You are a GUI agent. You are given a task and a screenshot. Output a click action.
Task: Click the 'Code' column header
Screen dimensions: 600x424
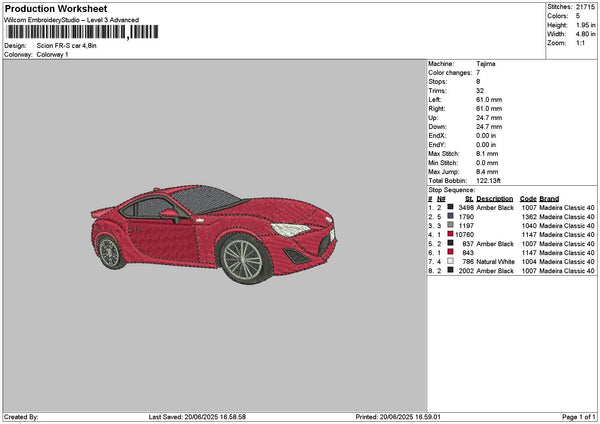[x=528, y=199]
